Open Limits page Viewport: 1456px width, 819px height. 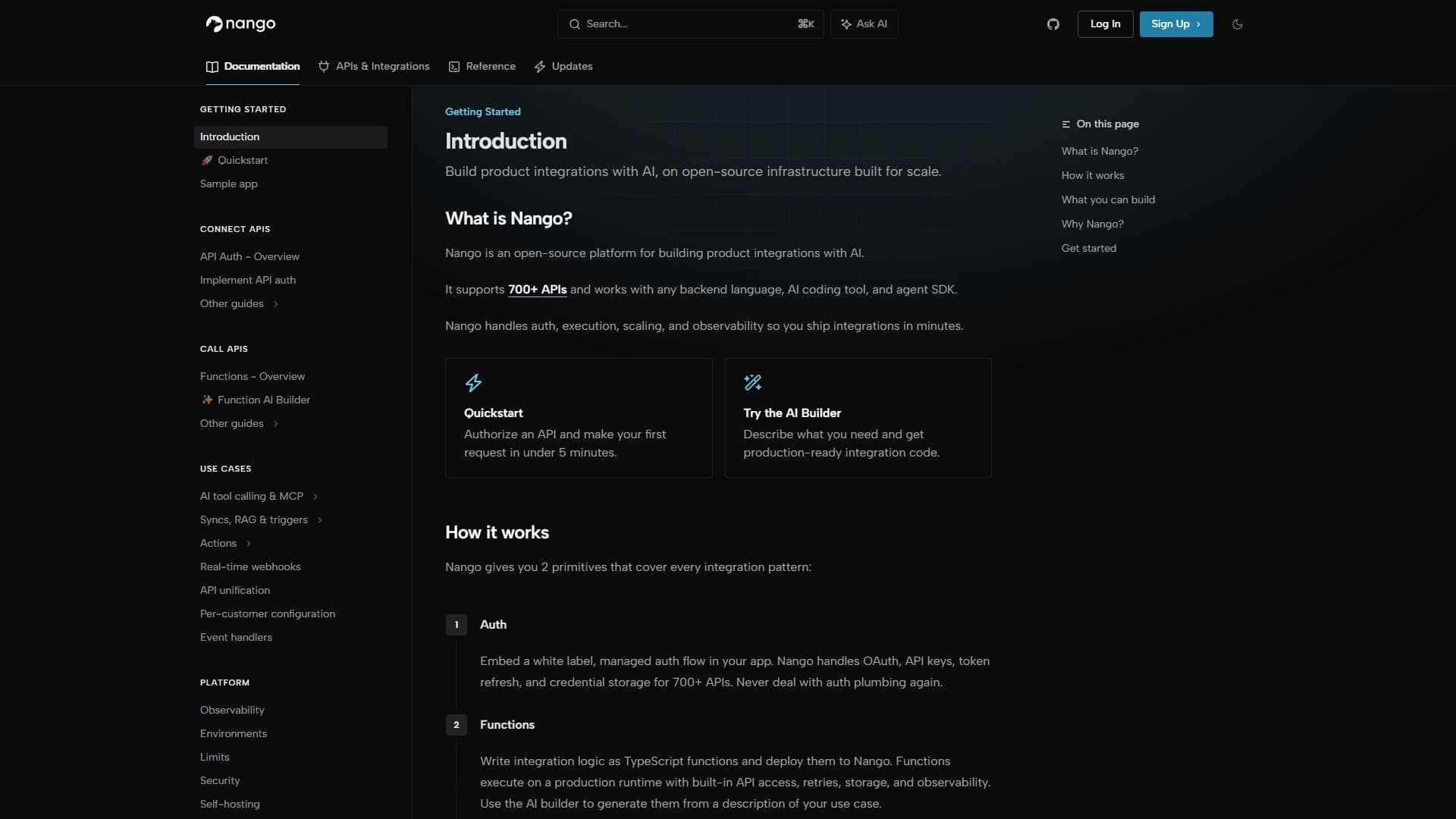pyautogui.click(x=215, y=757)
